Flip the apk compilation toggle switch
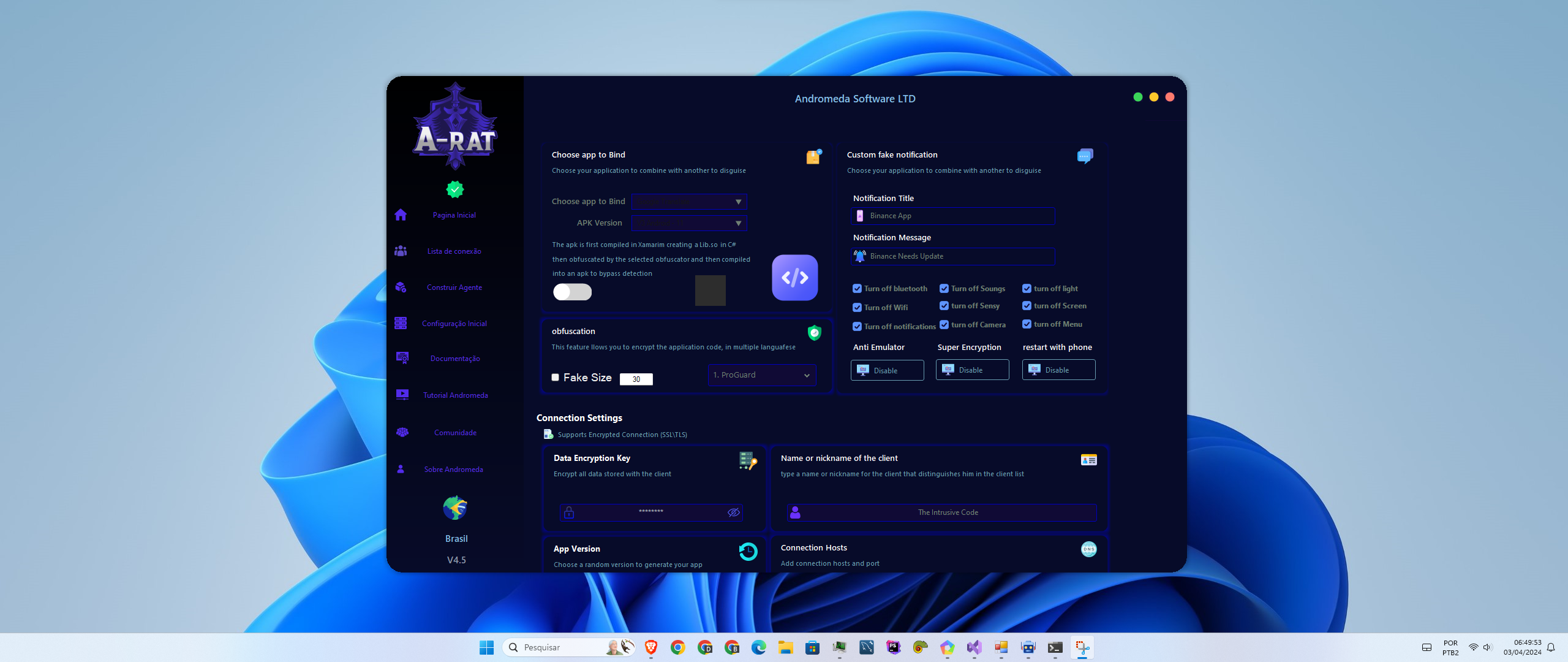 tap(572, 292)
